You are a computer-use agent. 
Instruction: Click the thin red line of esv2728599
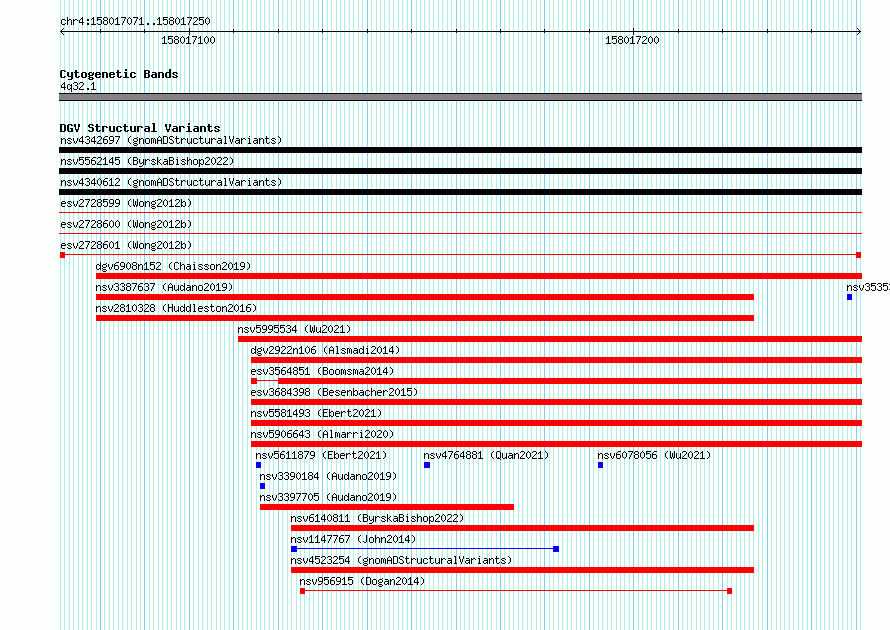tap(460, 213)
